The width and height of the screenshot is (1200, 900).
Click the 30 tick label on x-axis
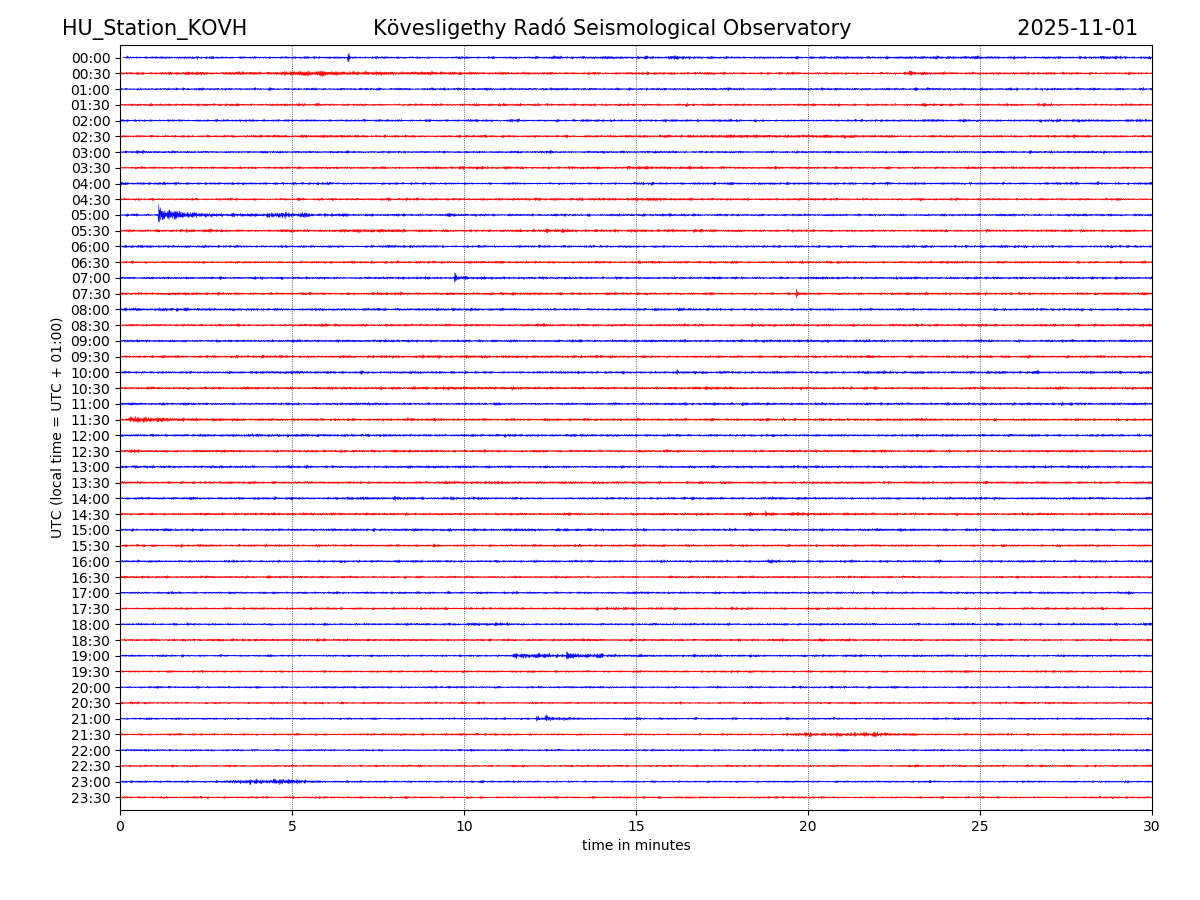(x=1151, y=826)
